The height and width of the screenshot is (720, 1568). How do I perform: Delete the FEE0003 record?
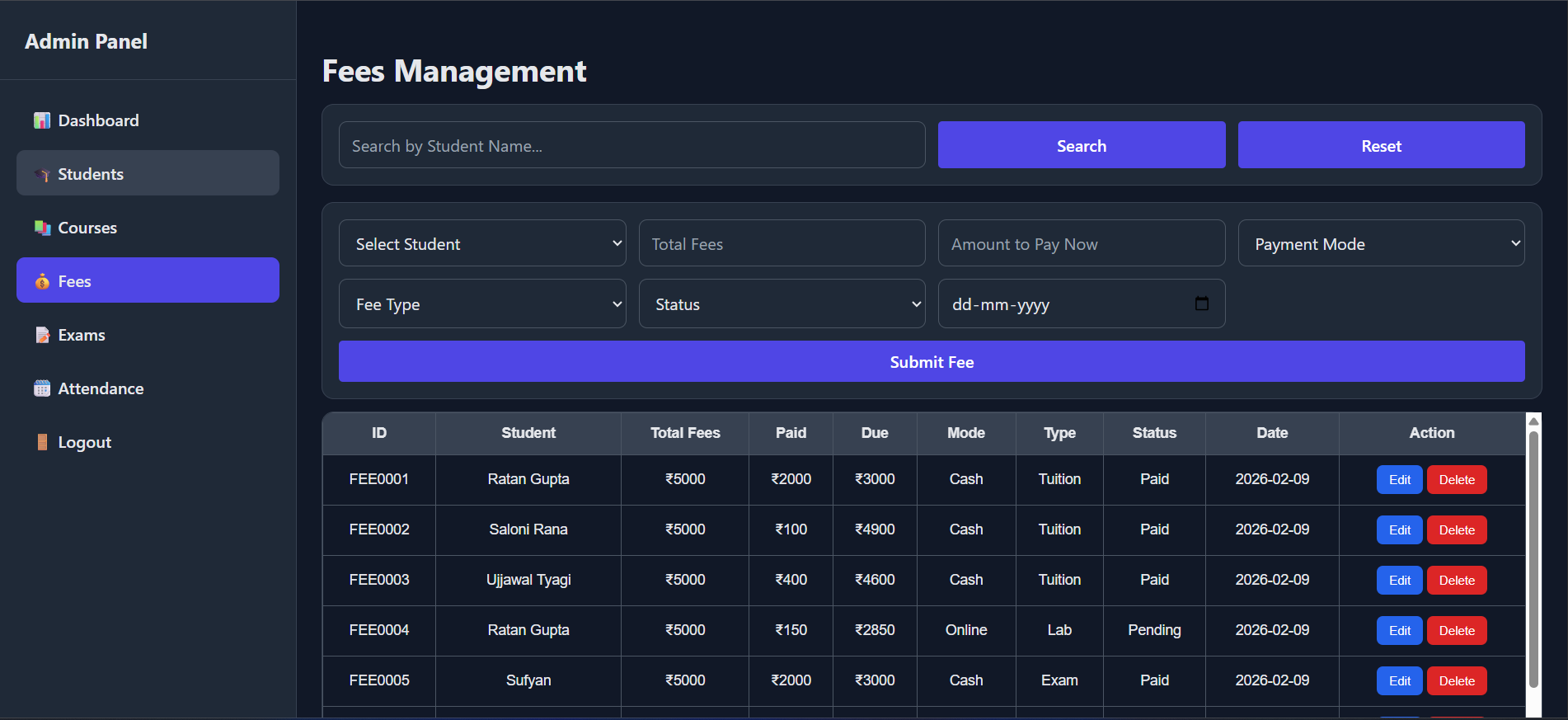coord(1457,581)
